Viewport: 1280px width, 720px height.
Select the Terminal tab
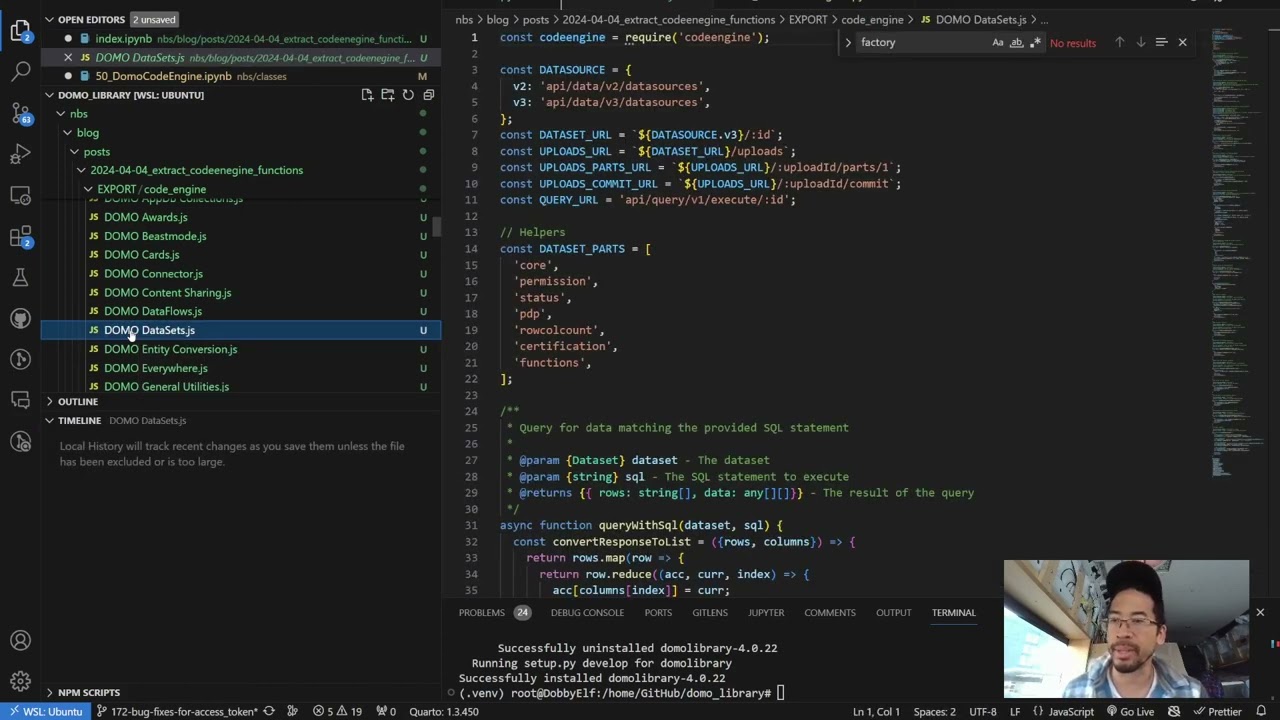953,612
